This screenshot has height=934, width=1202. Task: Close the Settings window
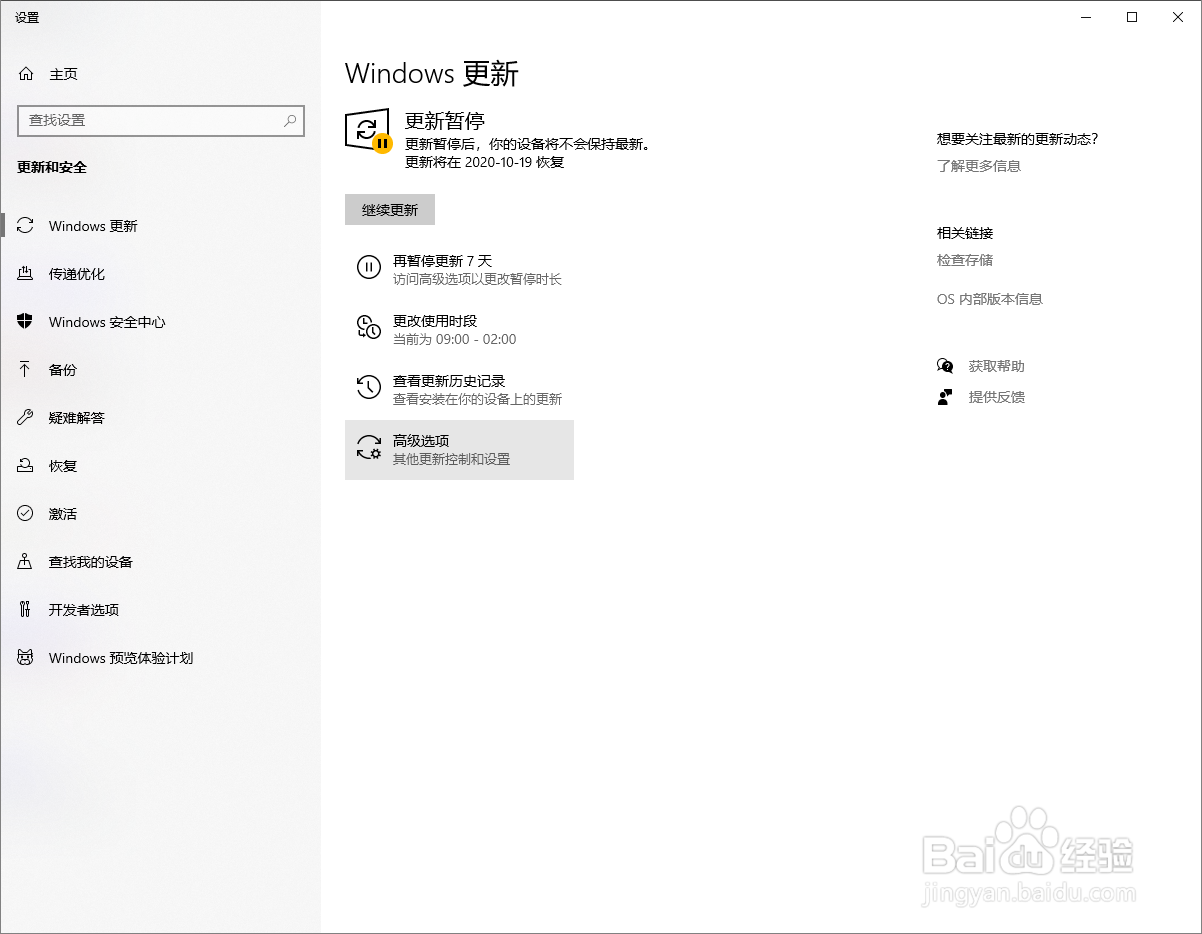tap(1178, 17)
